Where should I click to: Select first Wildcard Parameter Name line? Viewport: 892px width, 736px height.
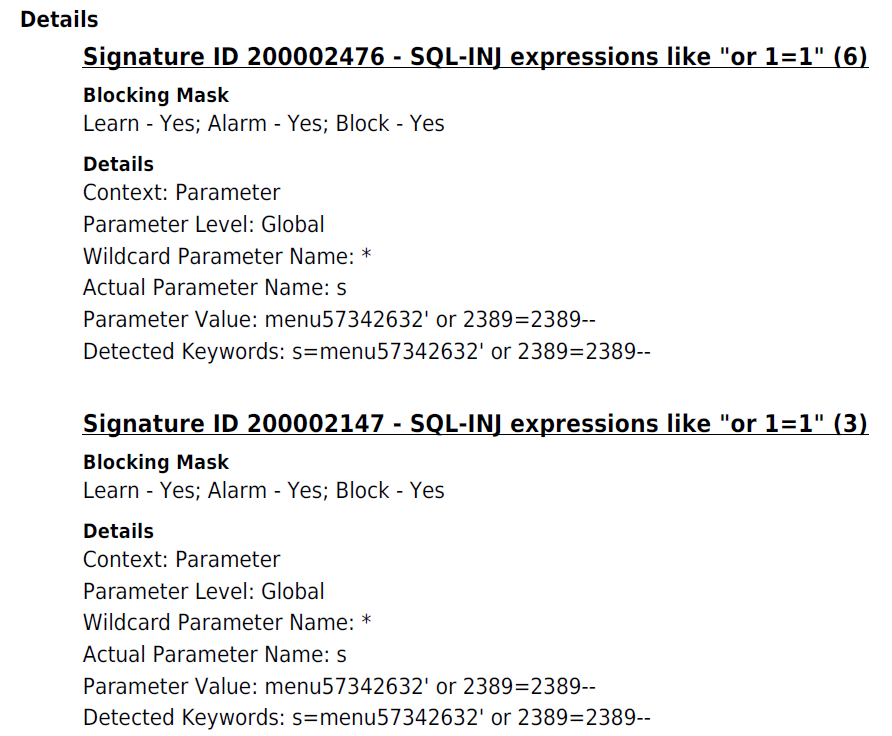click(x=227, y=256)
